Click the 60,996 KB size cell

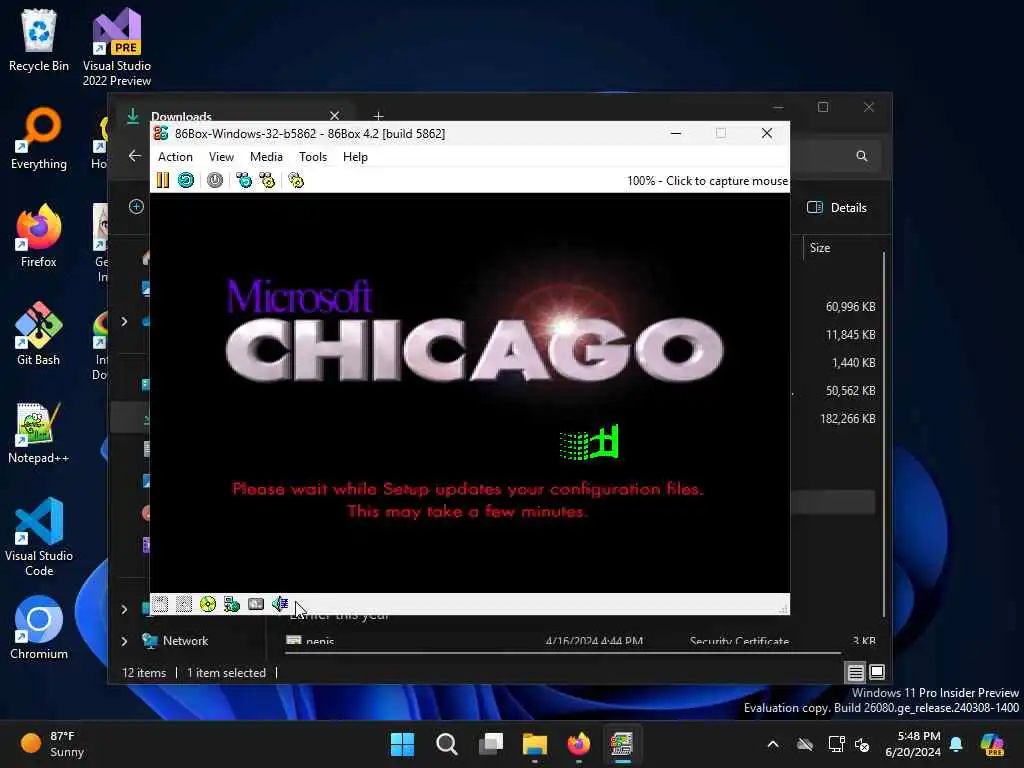850,306
